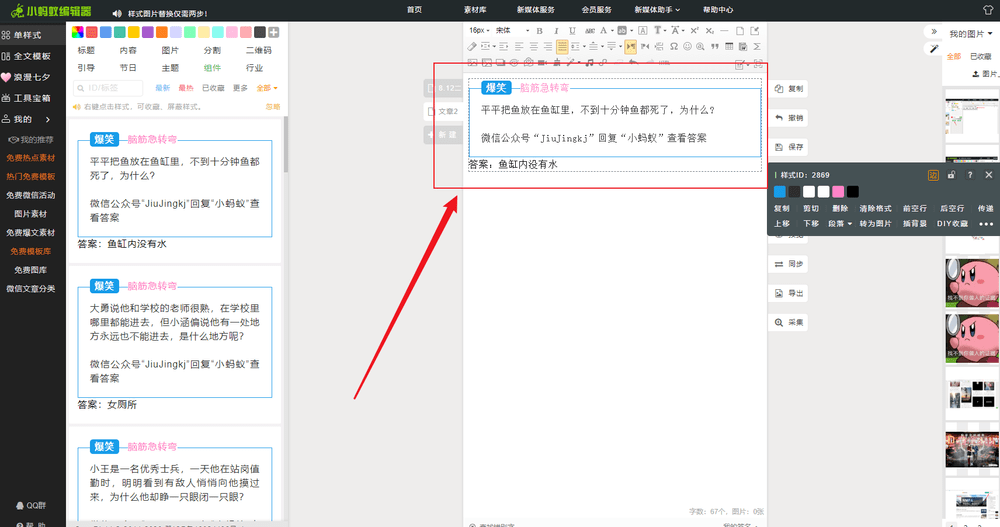Screen dimensions: 1000x527
Task: Click the new blank document icon
Action: (739, 31)
